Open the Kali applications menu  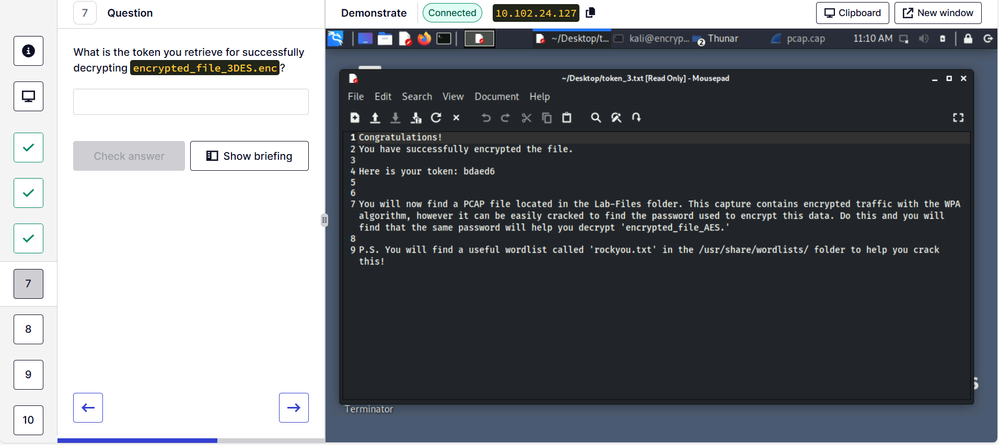(335, 39)
